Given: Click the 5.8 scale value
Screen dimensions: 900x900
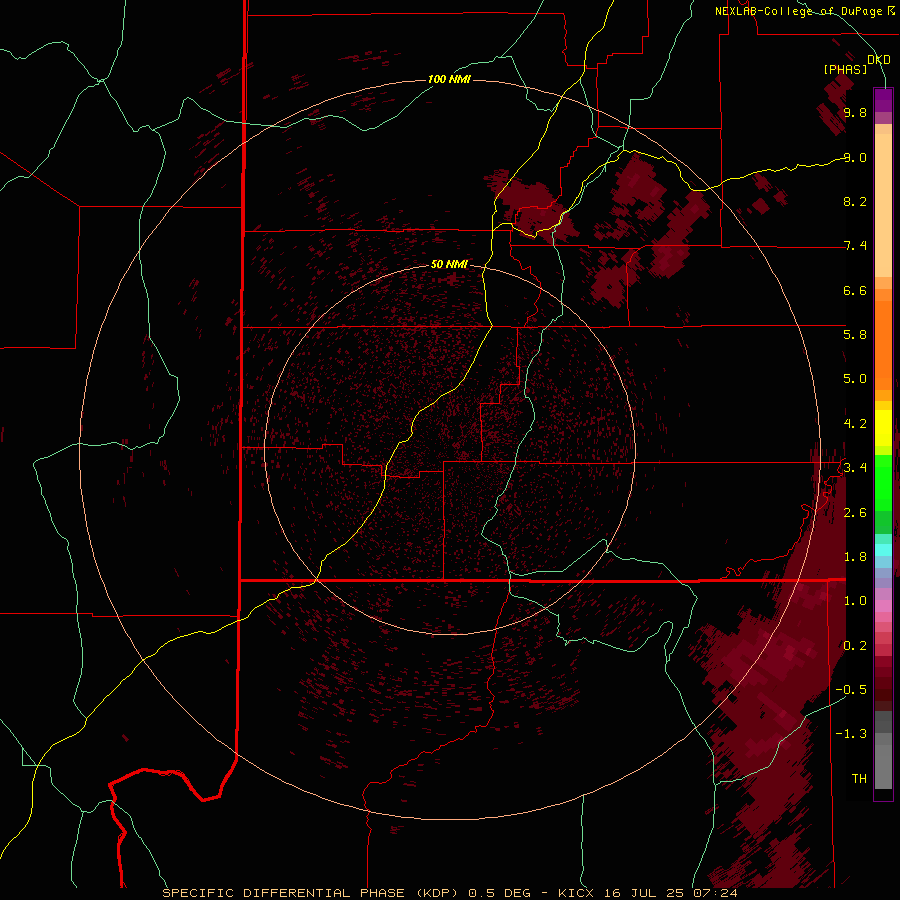Looking at the screenshot, I should click(x=855, y=335).
